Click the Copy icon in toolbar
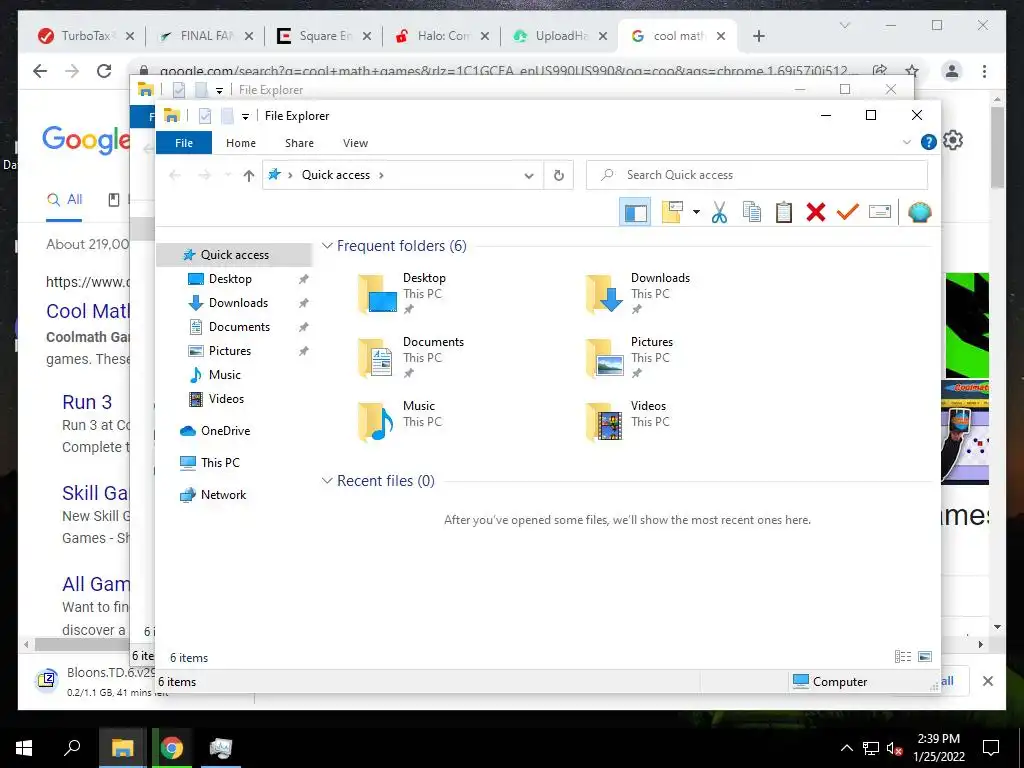 coord(752,212)
